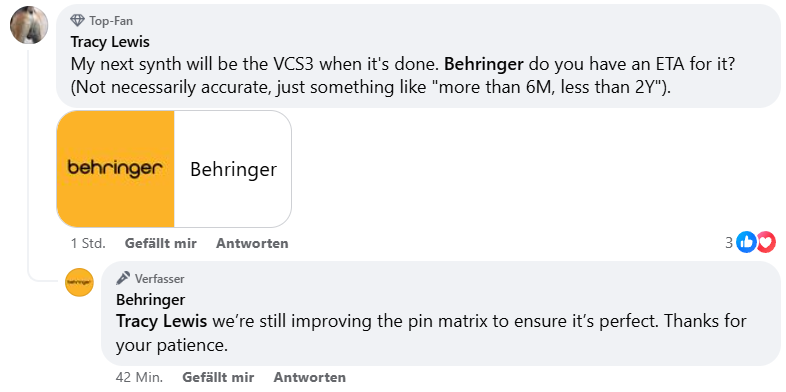Click the Verfasser pen badge icon
786x392 pixels.
pos(123,278)
